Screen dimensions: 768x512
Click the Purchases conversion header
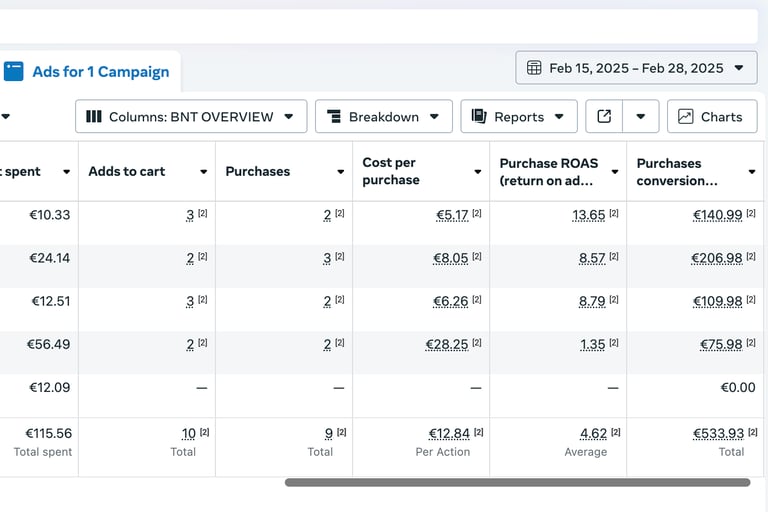(x=677, y=171)
